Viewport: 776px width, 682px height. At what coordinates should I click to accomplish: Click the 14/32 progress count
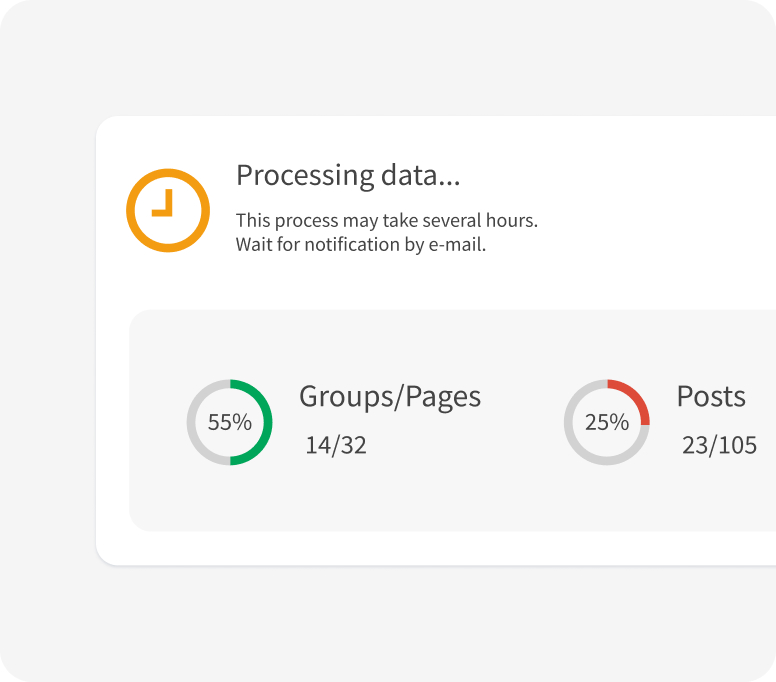click(x=336, y=445)
